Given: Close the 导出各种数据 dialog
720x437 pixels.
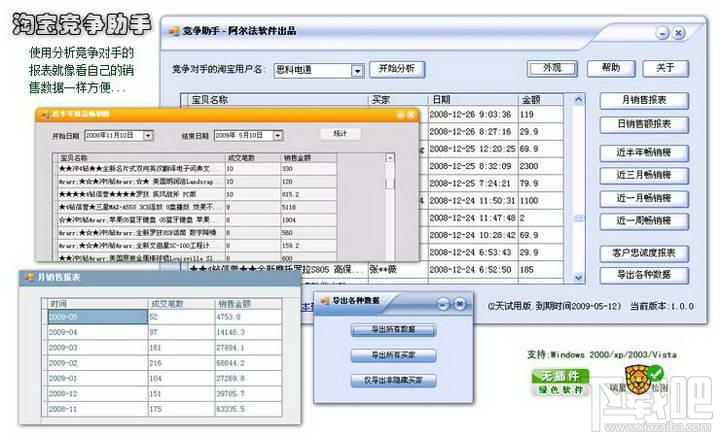Looking at the screenshot, I should click(459, 304).
